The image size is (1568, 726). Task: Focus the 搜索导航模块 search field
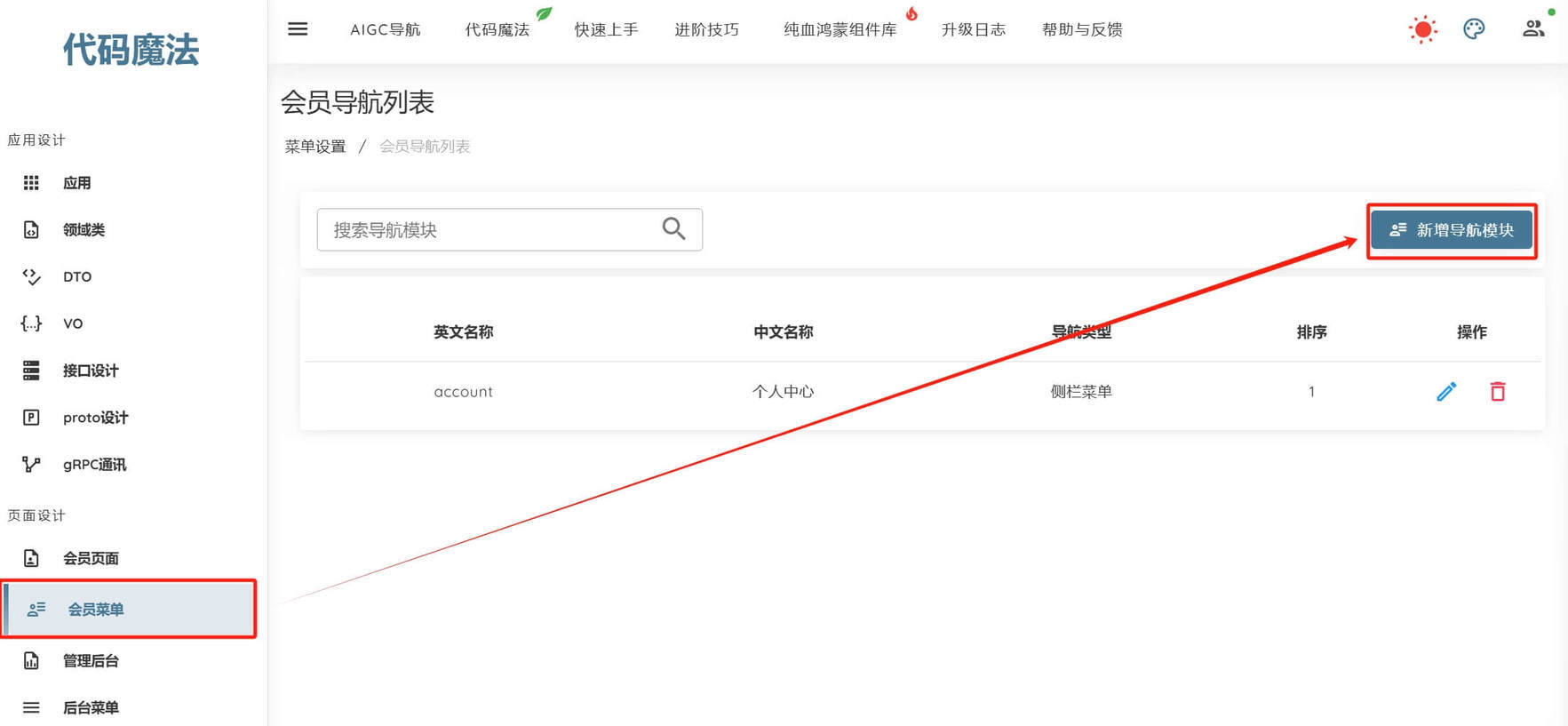[510, 229]
